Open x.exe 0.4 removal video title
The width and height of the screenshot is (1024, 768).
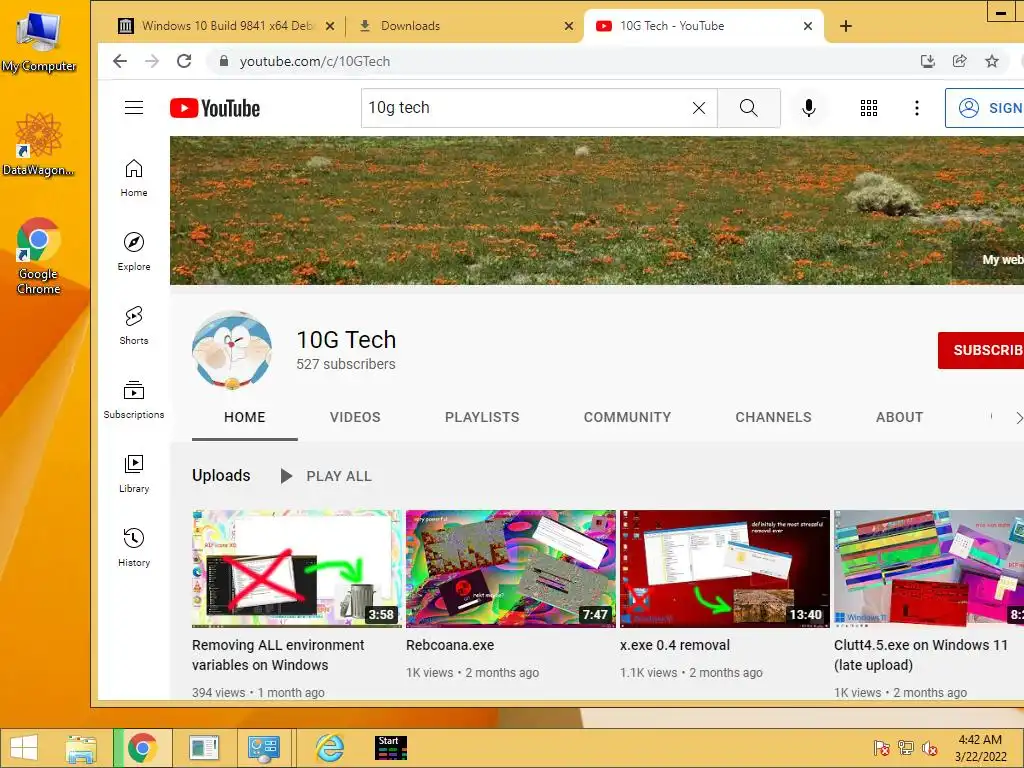point(675,645)
